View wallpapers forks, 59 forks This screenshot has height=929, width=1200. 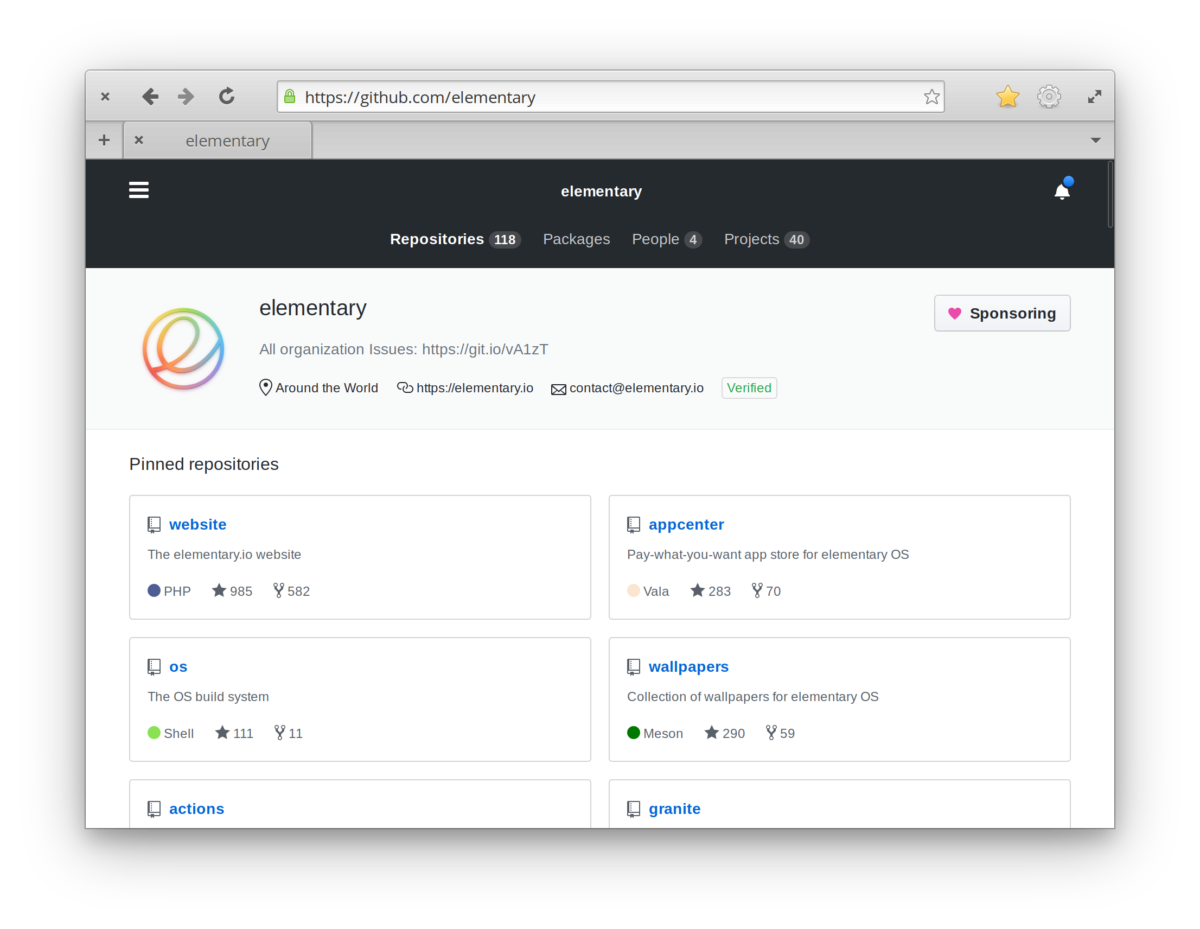coord(780,733)
